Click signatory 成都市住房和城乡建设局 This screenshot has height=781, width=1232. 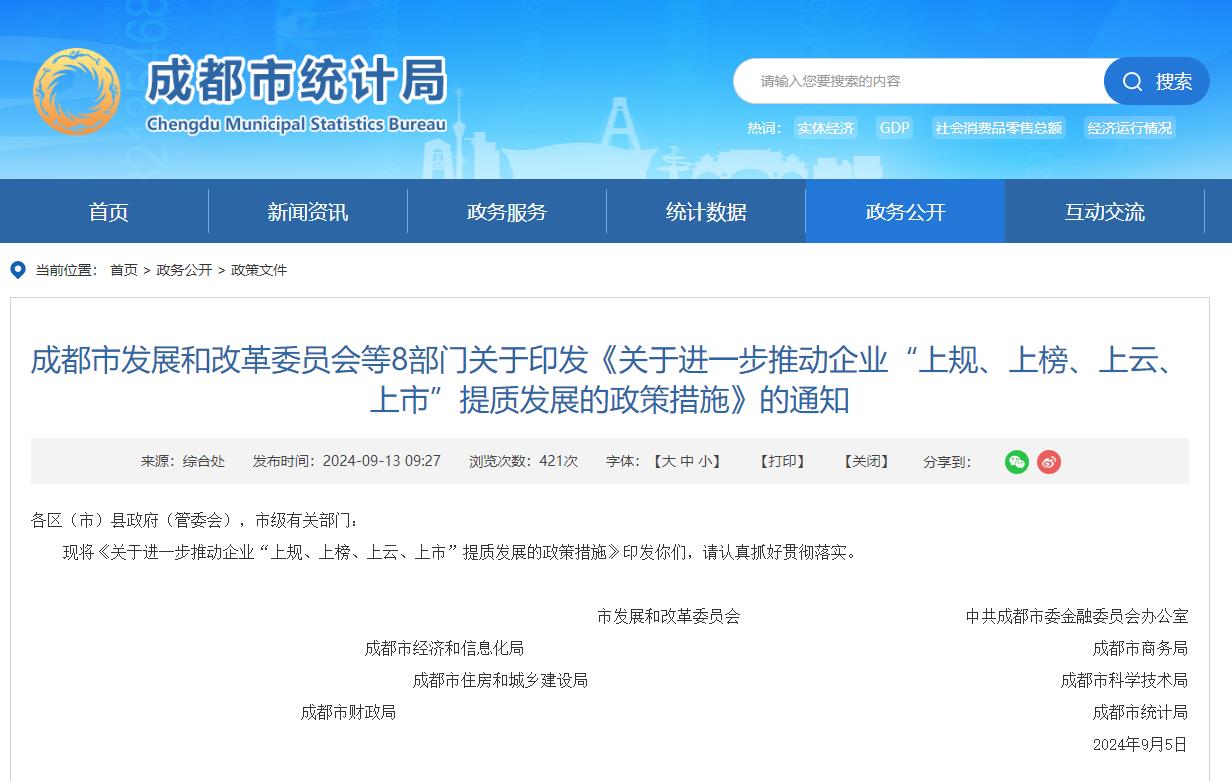(x=500, y=681)
